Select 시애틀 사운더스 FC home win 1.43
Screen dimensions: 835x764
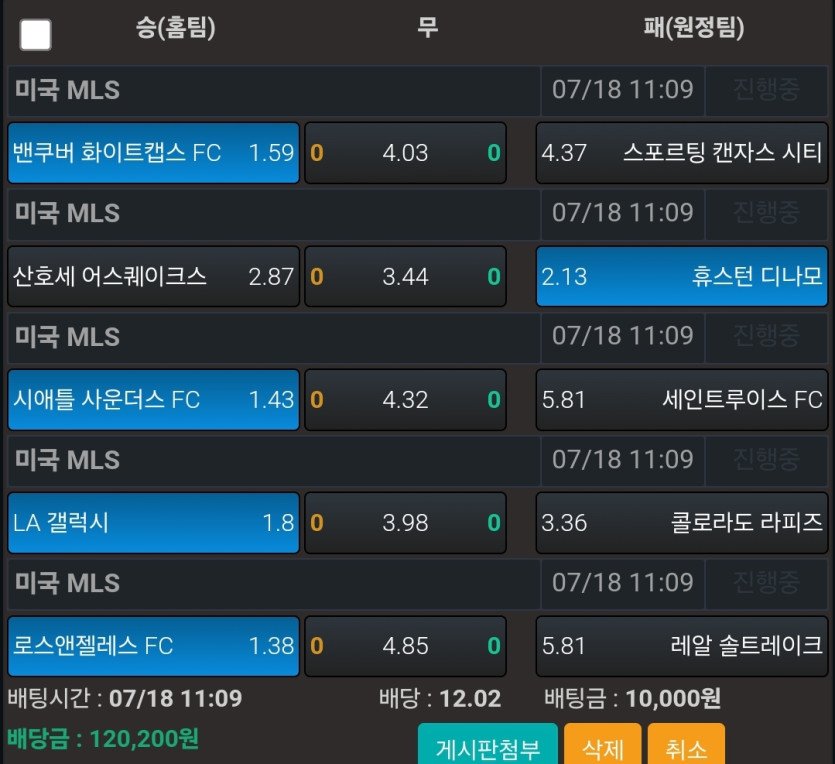154,400
